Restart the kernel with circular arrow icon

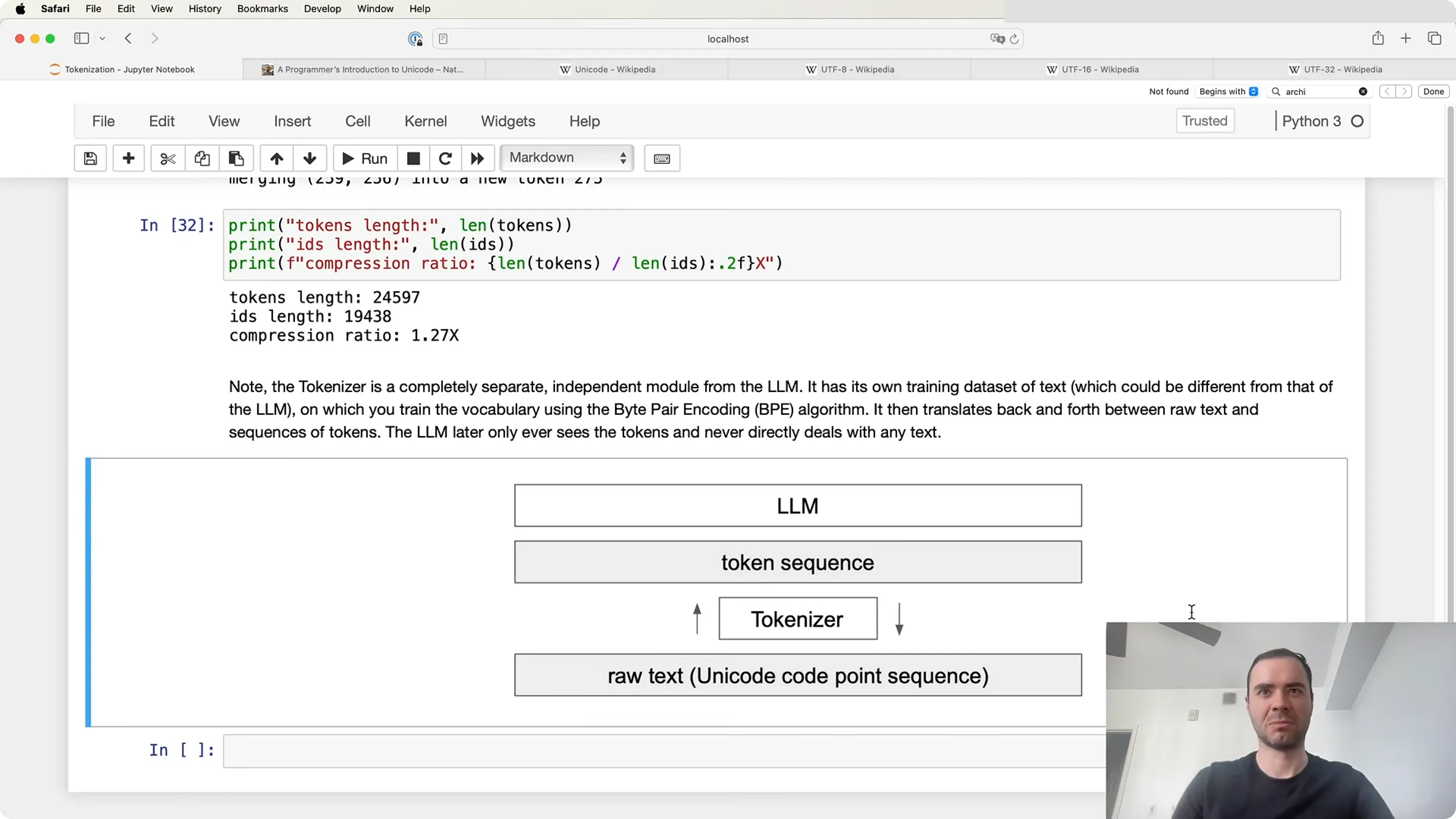click(x=445, y=158)
